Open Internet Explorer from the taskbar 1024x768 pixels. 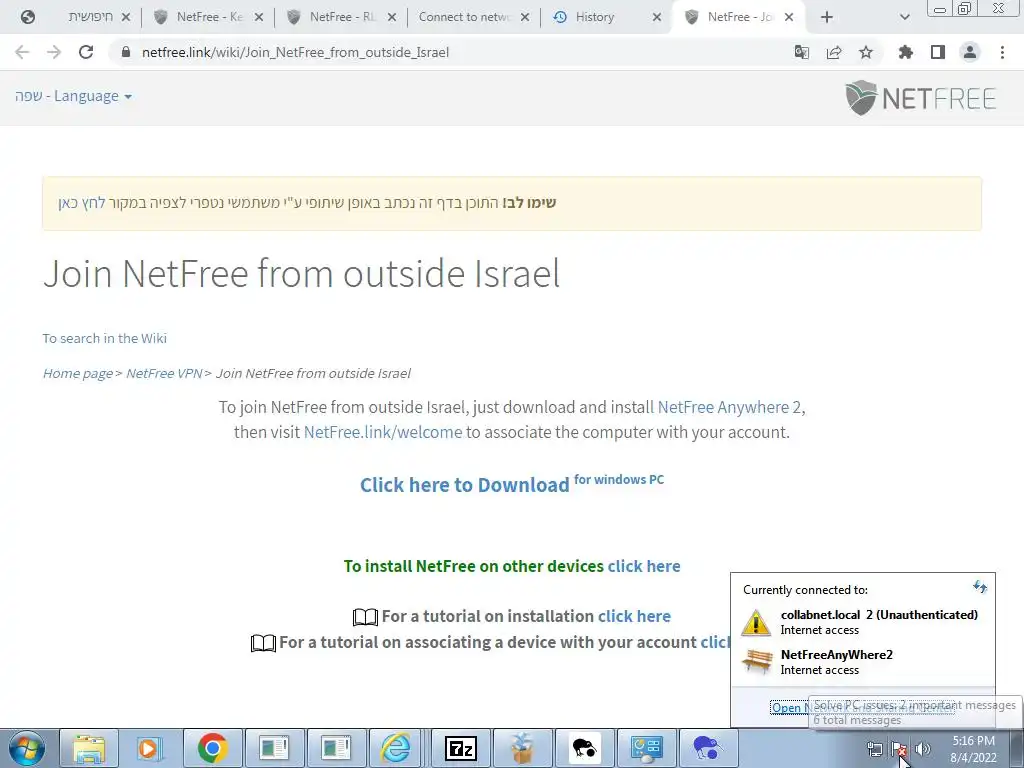click(x=396, y=748)
